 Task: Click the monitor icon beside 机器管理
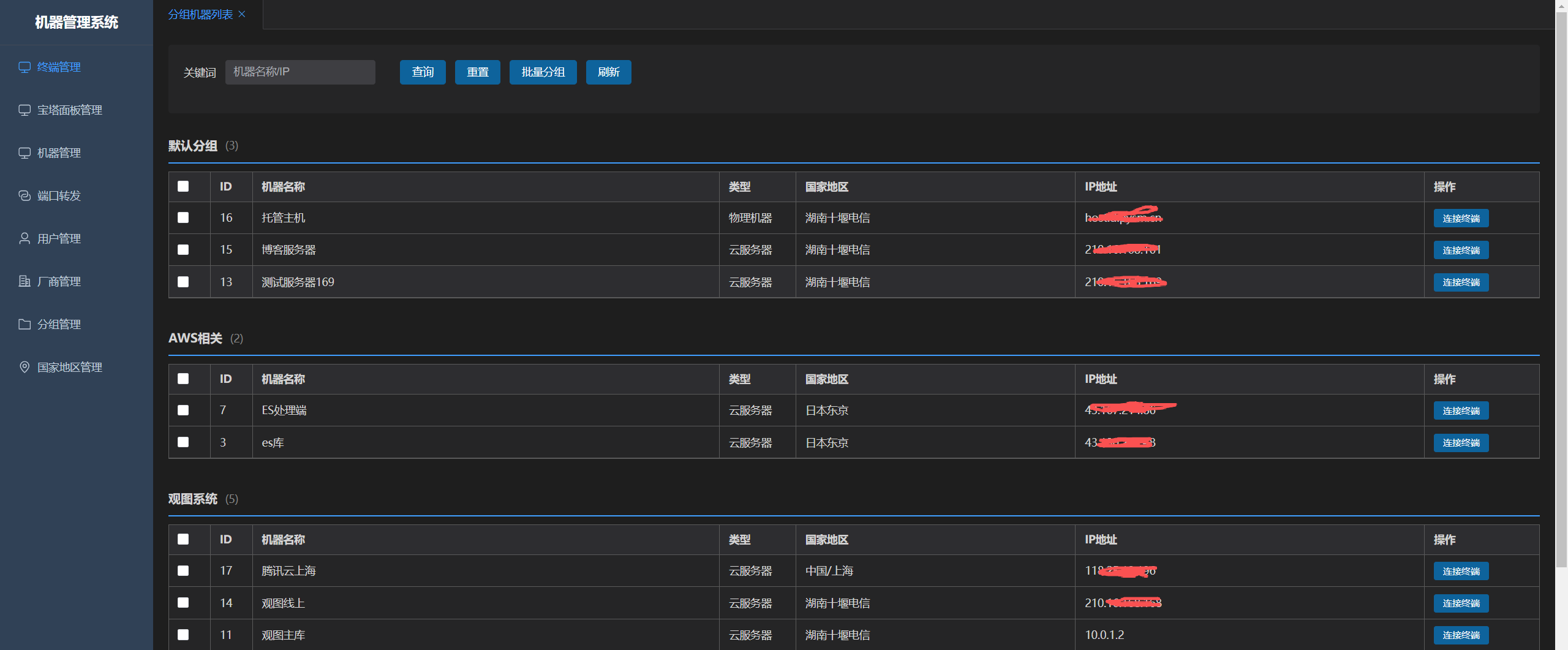coord(24,153)
